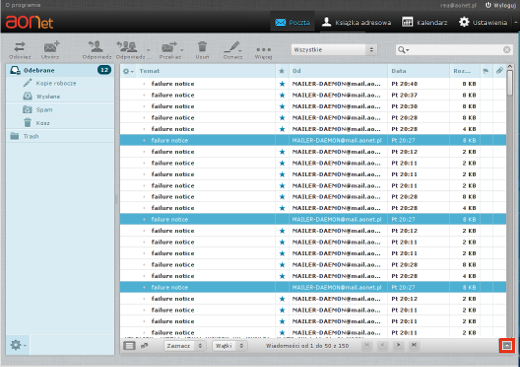Viewport: 520px width, 367px height.
Task: Toggle star on the Pt 20:37 message
Action: click(x=282, y=95)
